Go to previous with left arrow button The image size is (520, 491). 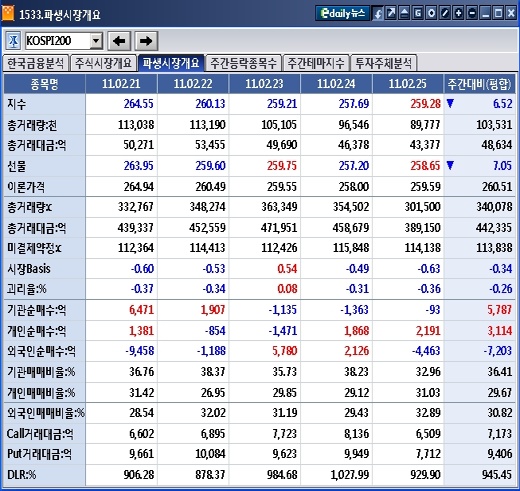[x=119, y=41]
